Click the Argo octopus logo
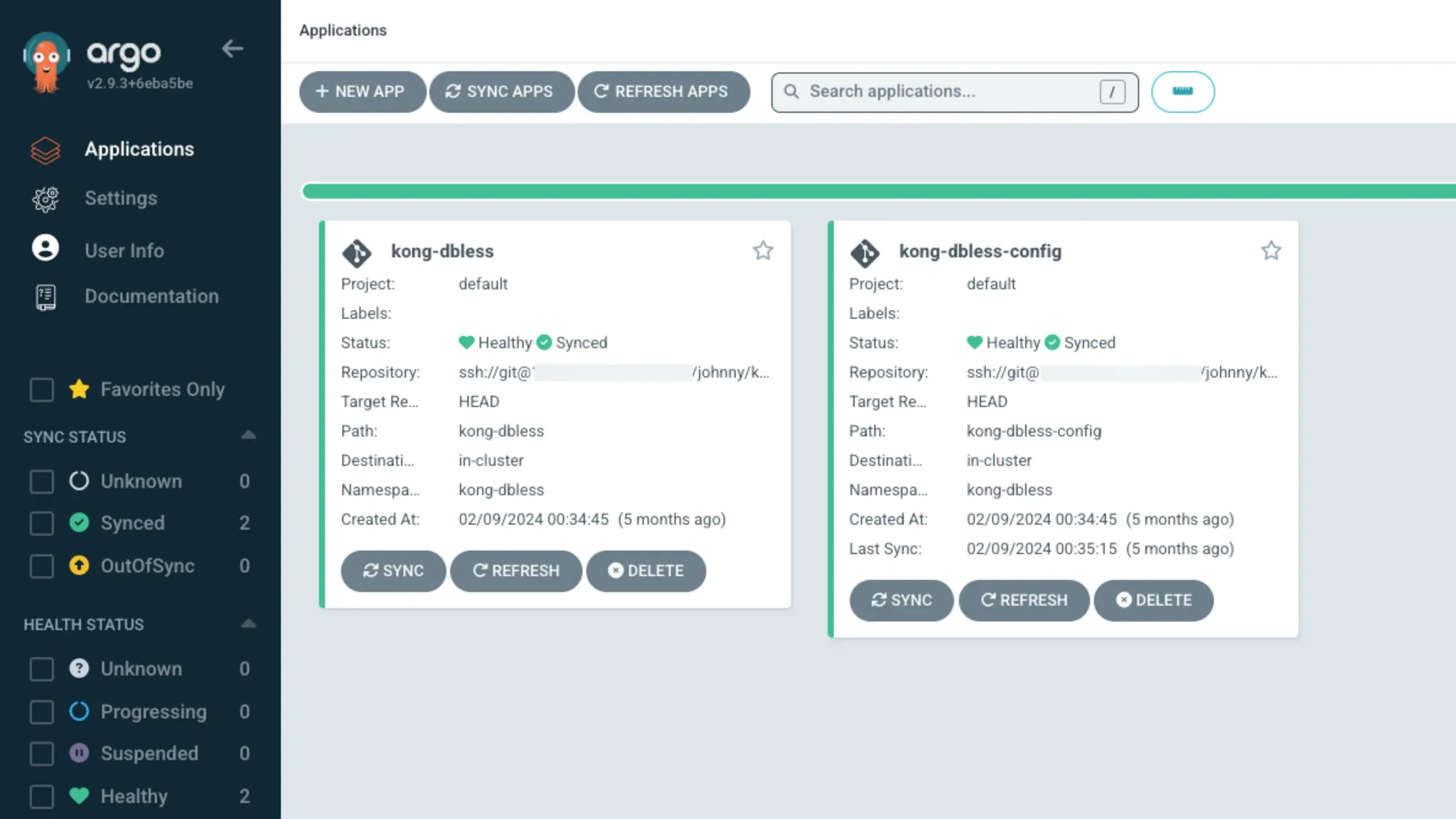This screenshot has width=1456, height=819. (x=46, y=63)
